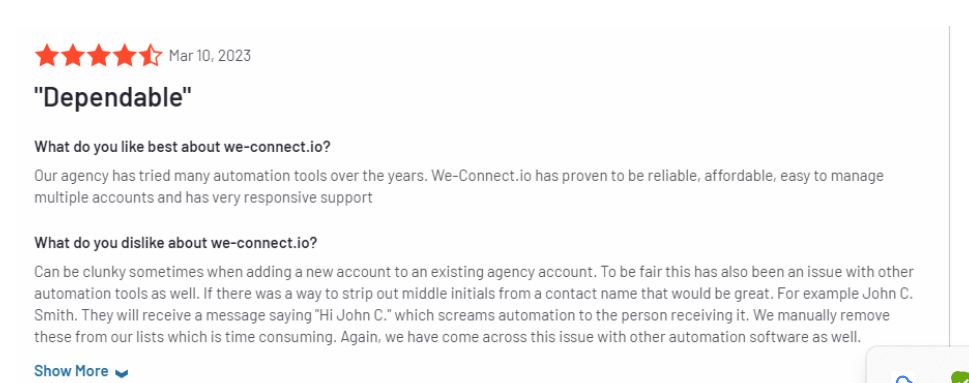Image resolution: width=969 pixels, height=383 pixels.
Task: Click the paragraph about reliable, affordable support
Action: coord(459,187)
